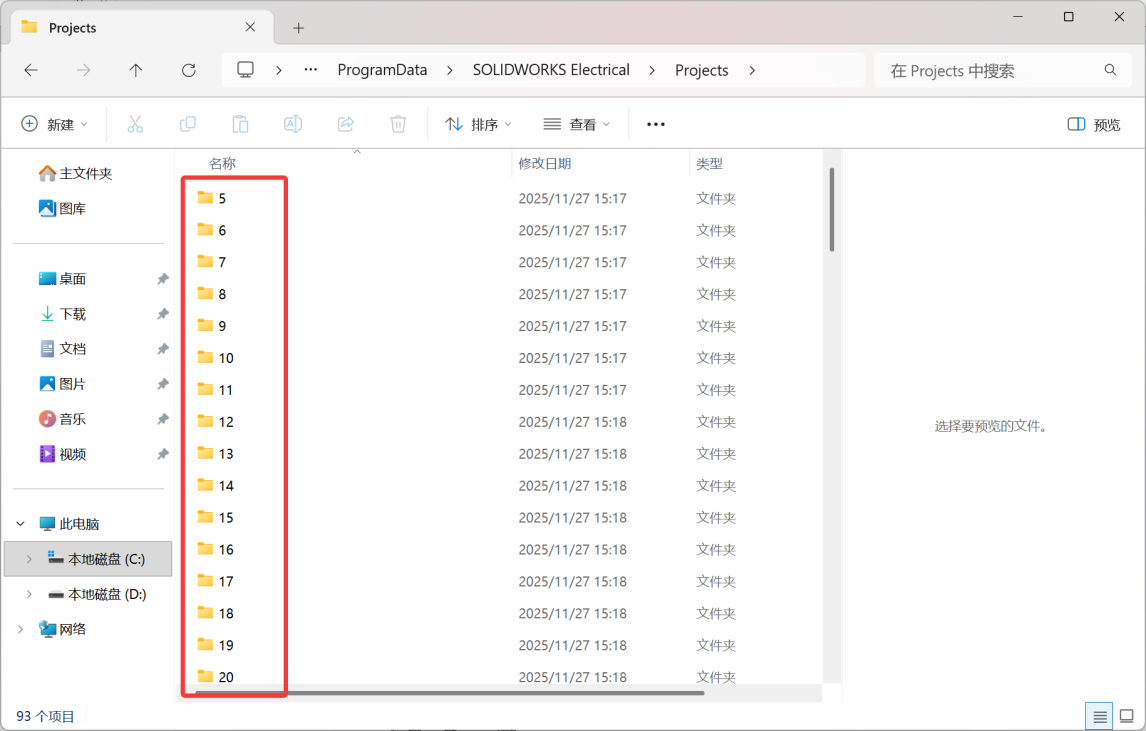Click SOLIDWORKS Electrical in the address breadcrumb
Image resolution: width=1146 pixels, height=731 pixels.
(551, 70)
